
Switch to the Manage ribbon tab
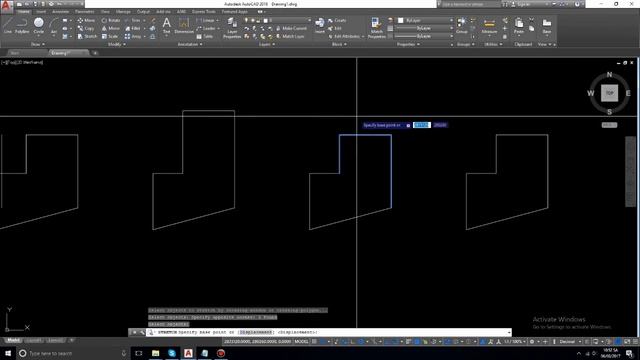tap(123, 12)
